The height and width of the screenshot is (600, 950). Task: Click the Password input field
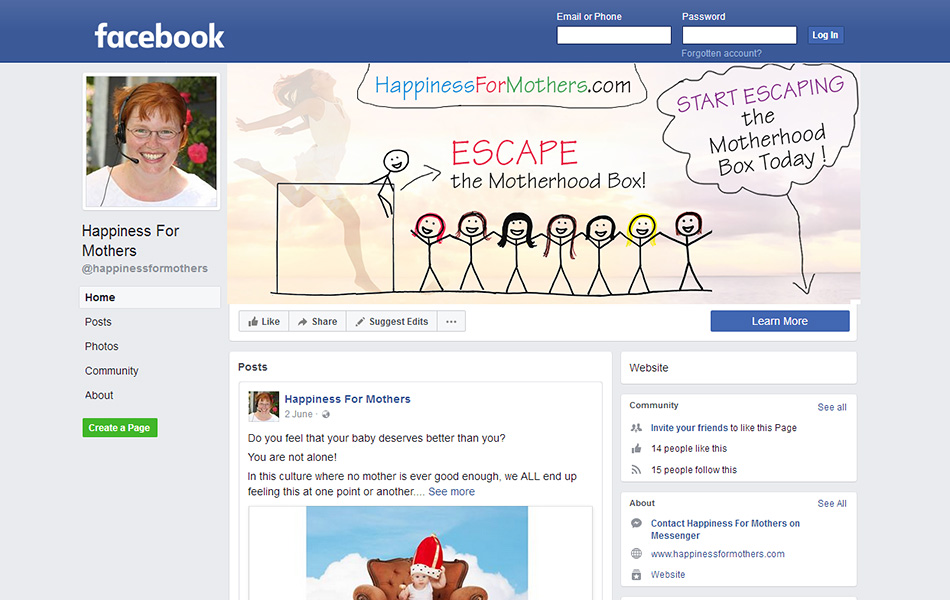739,35
